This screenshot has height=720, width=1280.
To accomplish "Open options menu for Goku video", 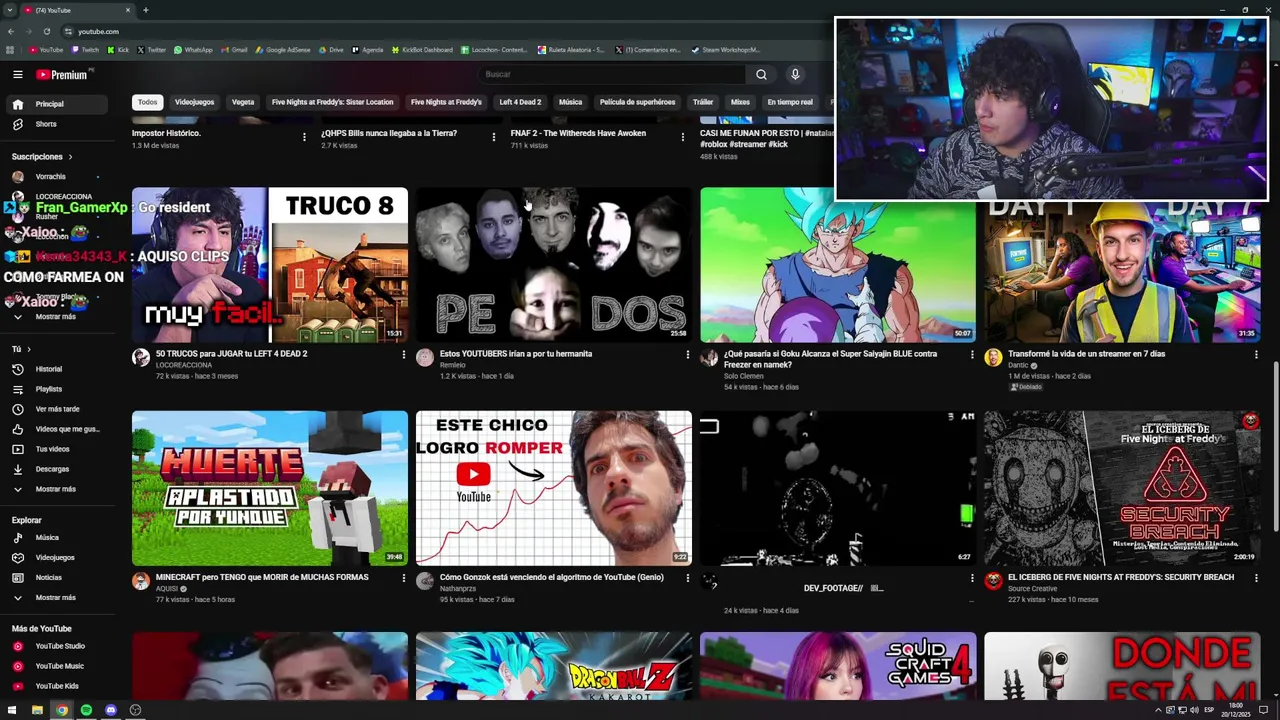I will click(972, 354).
